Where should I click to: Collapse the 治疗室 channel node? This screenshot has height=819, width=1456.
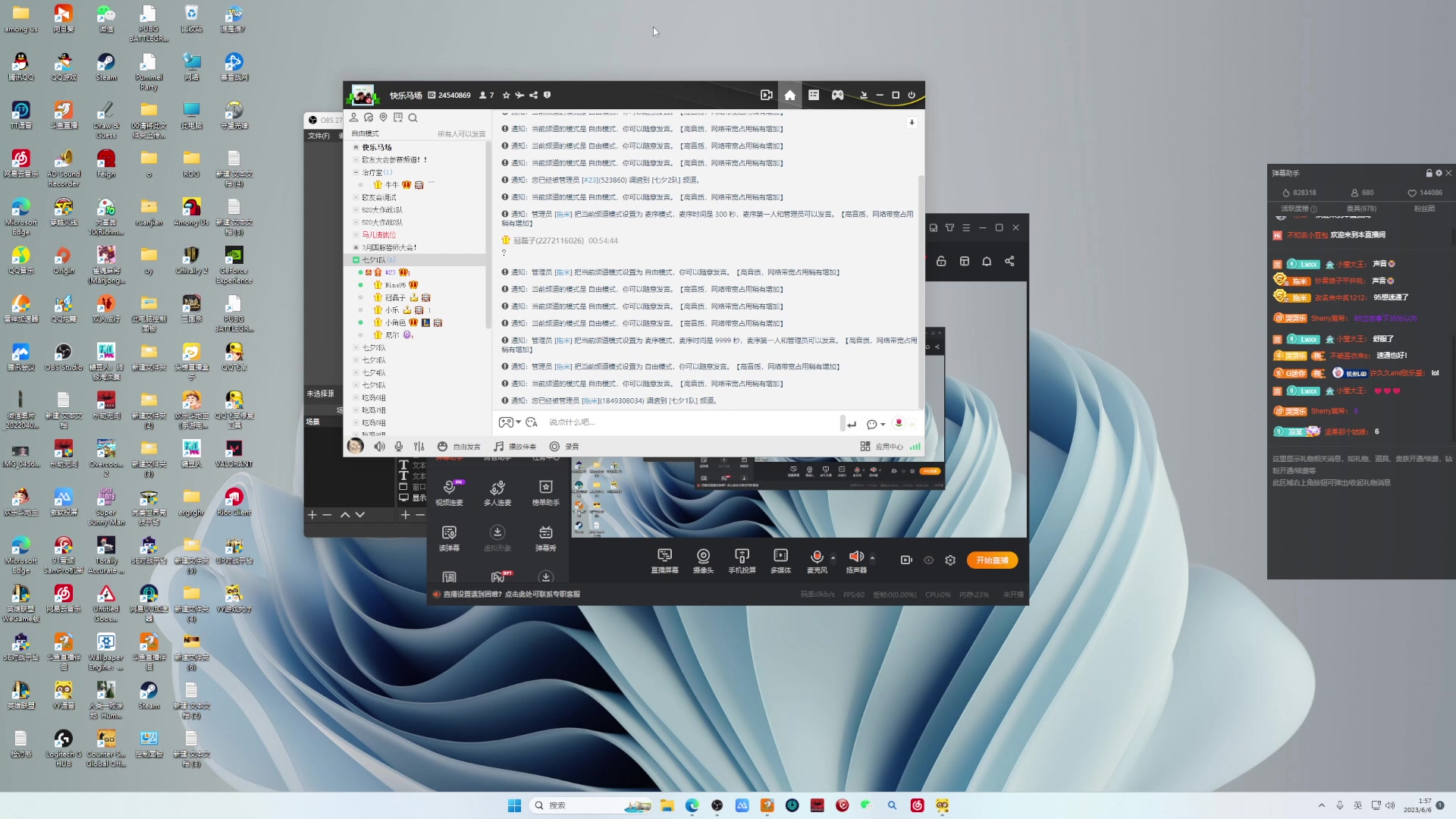356,172
